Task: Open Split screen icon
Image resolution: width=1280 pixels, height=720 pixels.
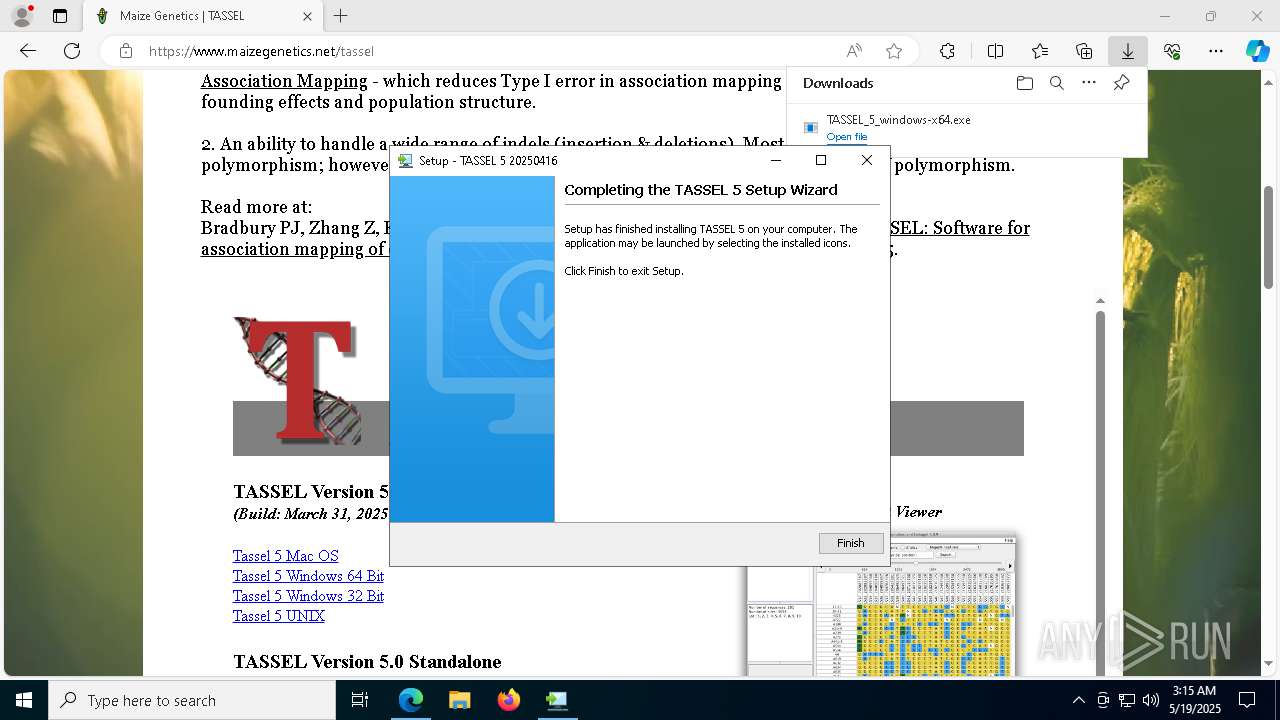Action: click(x=995, y=51)
